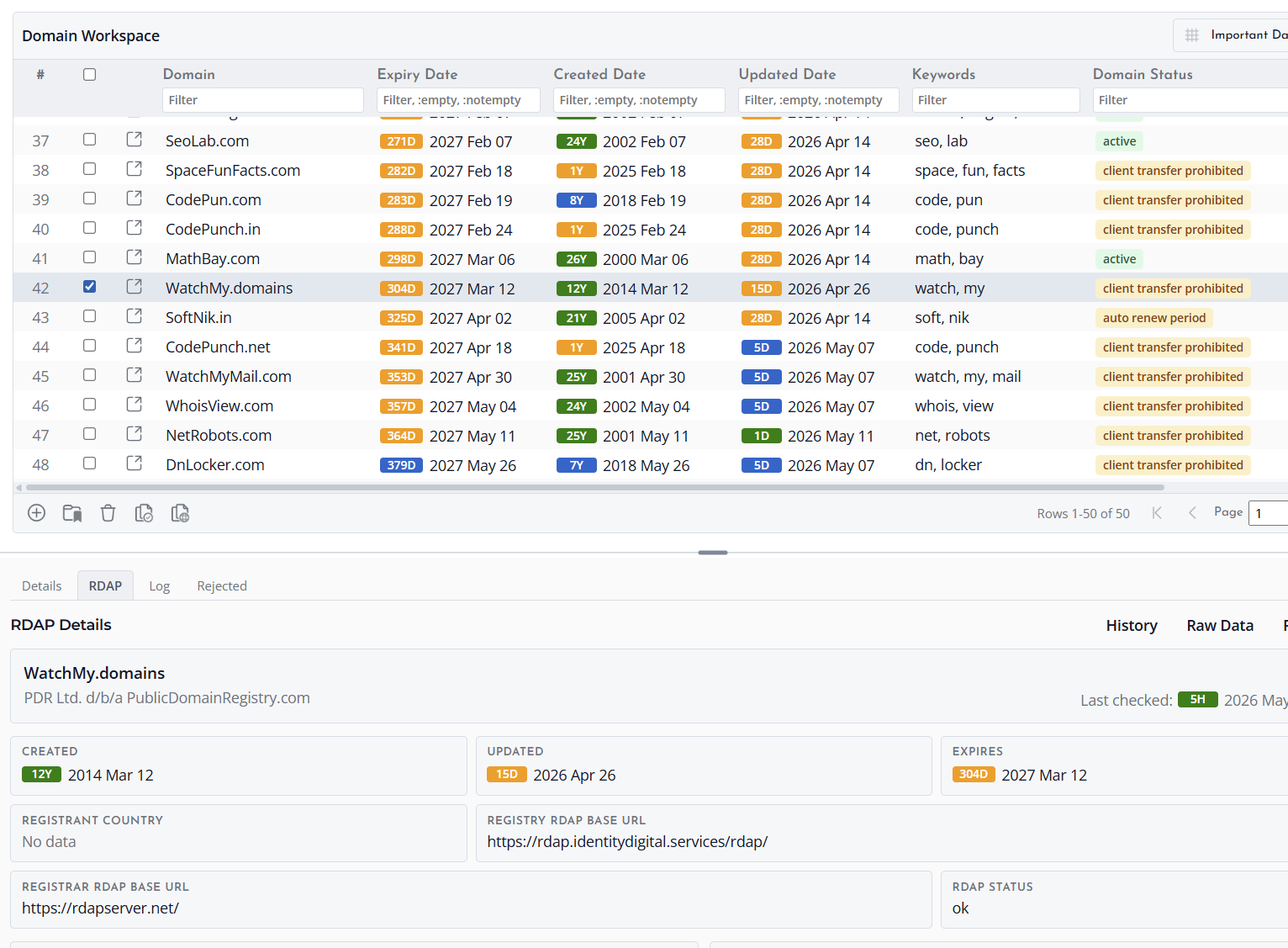Sort by Updated Date column header
The height and width of the screenshot is (948, 1288).
787,75
